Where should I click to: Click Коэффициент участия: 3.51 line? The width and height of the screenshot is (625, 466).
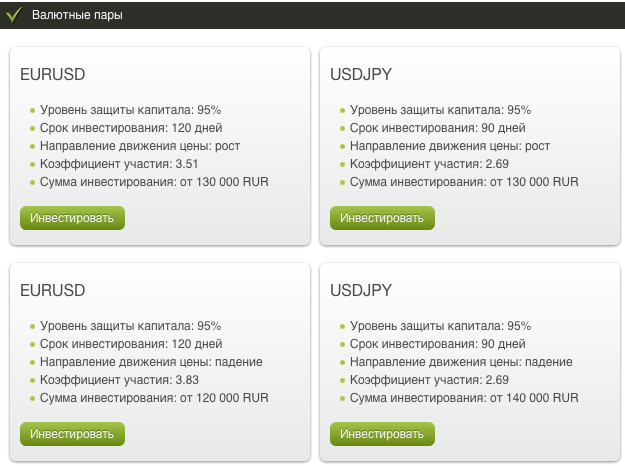pos(119,164)
